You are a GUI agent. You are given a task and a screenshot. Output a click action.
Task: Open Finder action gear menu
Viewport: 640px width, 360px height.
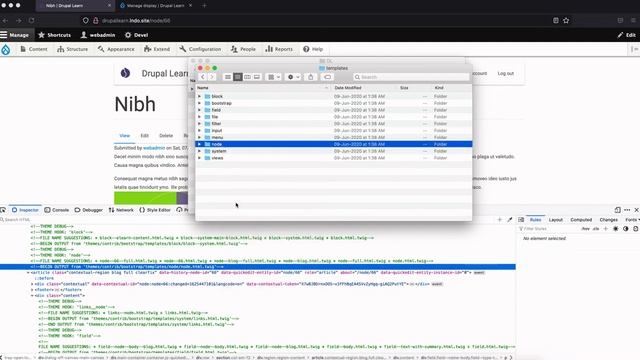point(293,77)
